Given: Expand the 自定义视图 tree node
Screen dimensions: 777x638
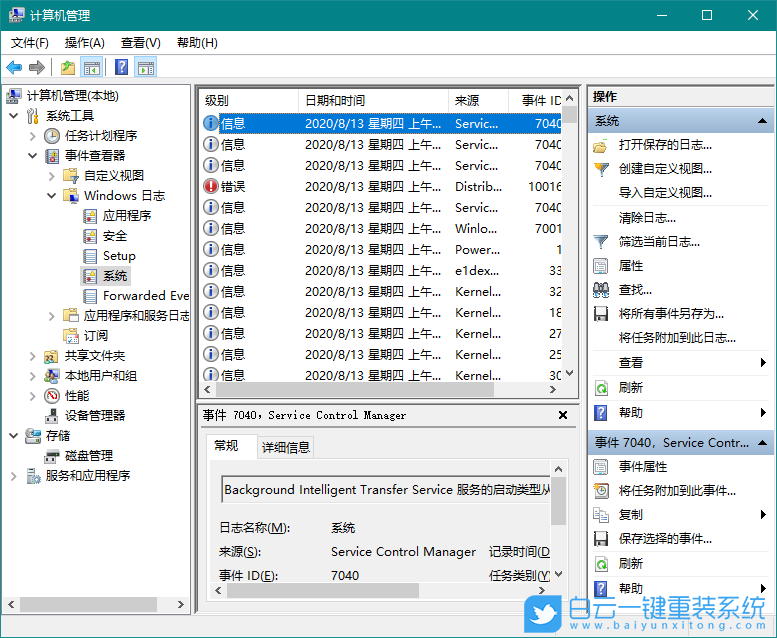Looking at the screenshot, I should click(x=52, y=175).
